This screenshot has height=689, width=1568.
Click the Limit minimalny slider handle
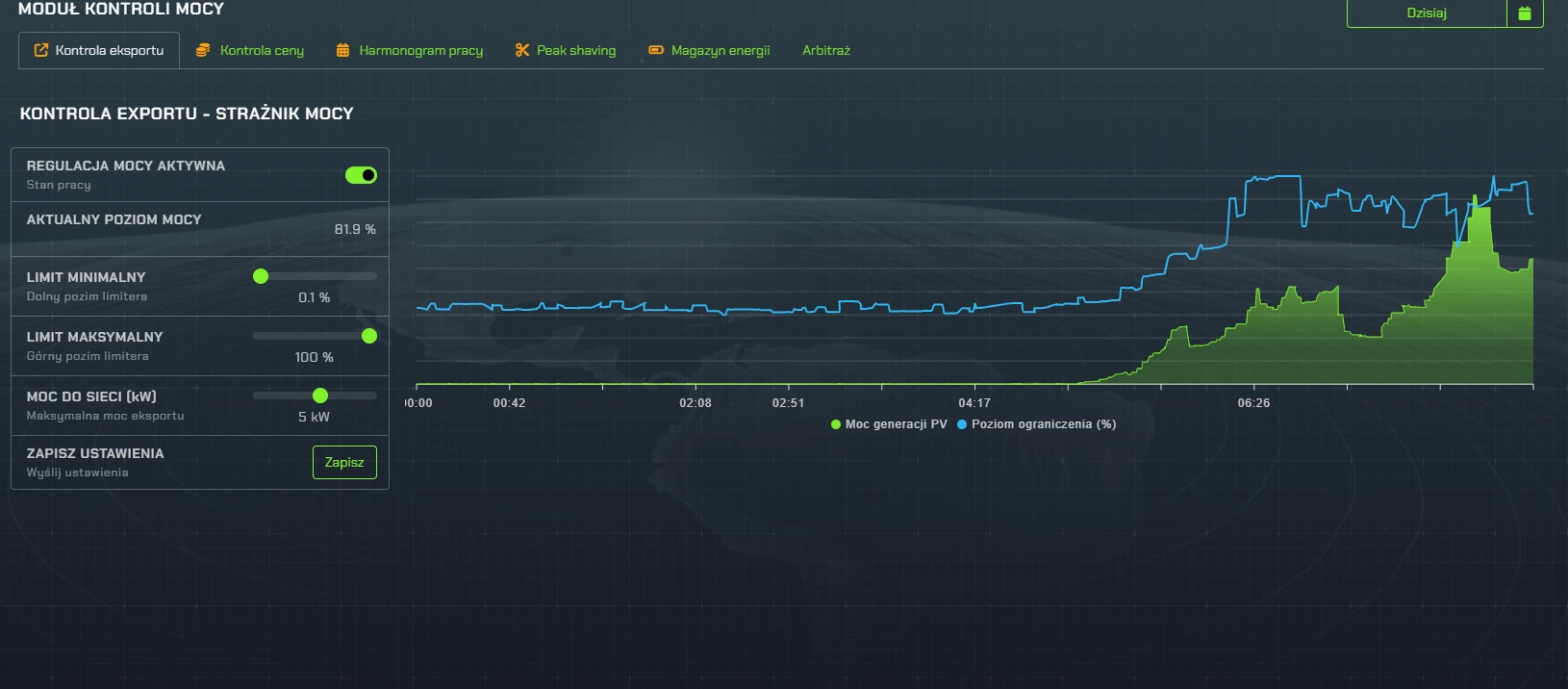click(261, 276)
